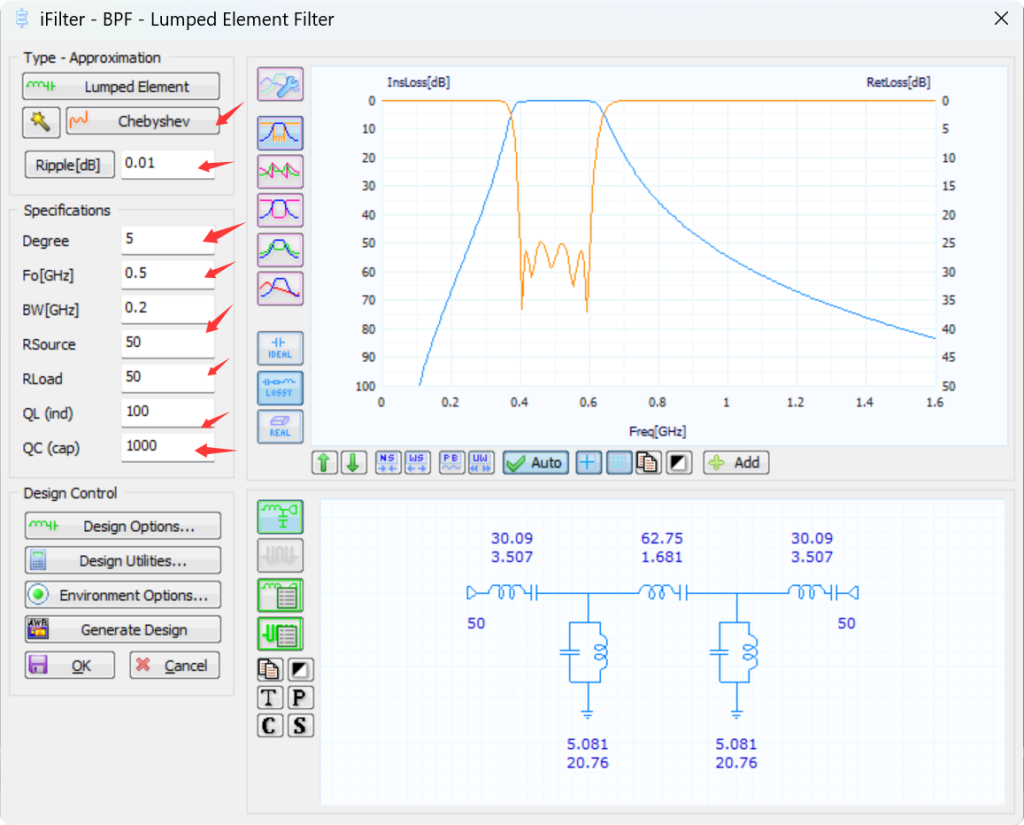Show lumped schematic element list
The height and width of the screenshot is (825, 1024).
[x=280, y=595]
